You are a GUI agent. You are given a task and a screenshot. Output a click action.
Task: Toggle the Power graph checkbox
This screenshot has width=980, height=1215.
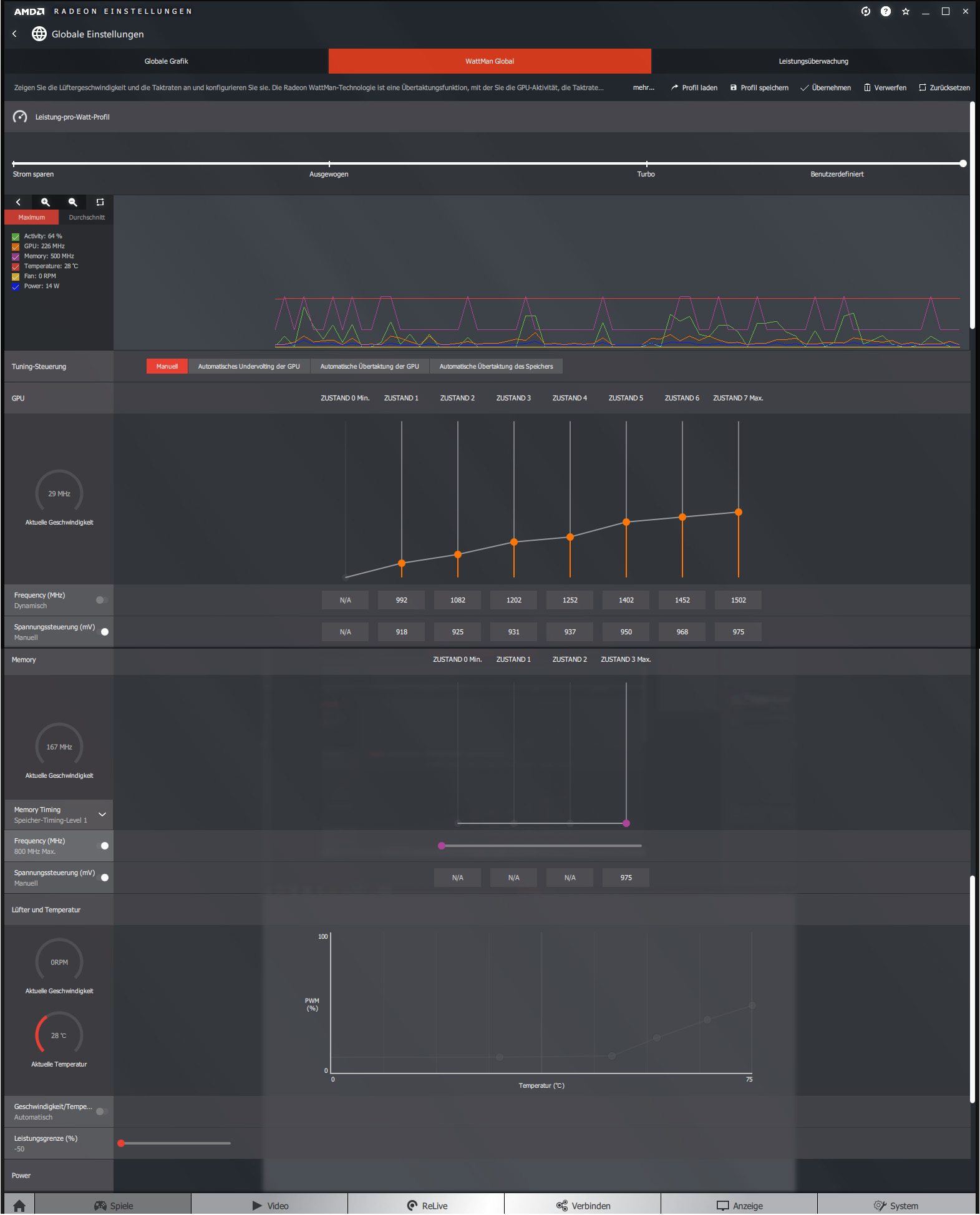click(16, 286)
